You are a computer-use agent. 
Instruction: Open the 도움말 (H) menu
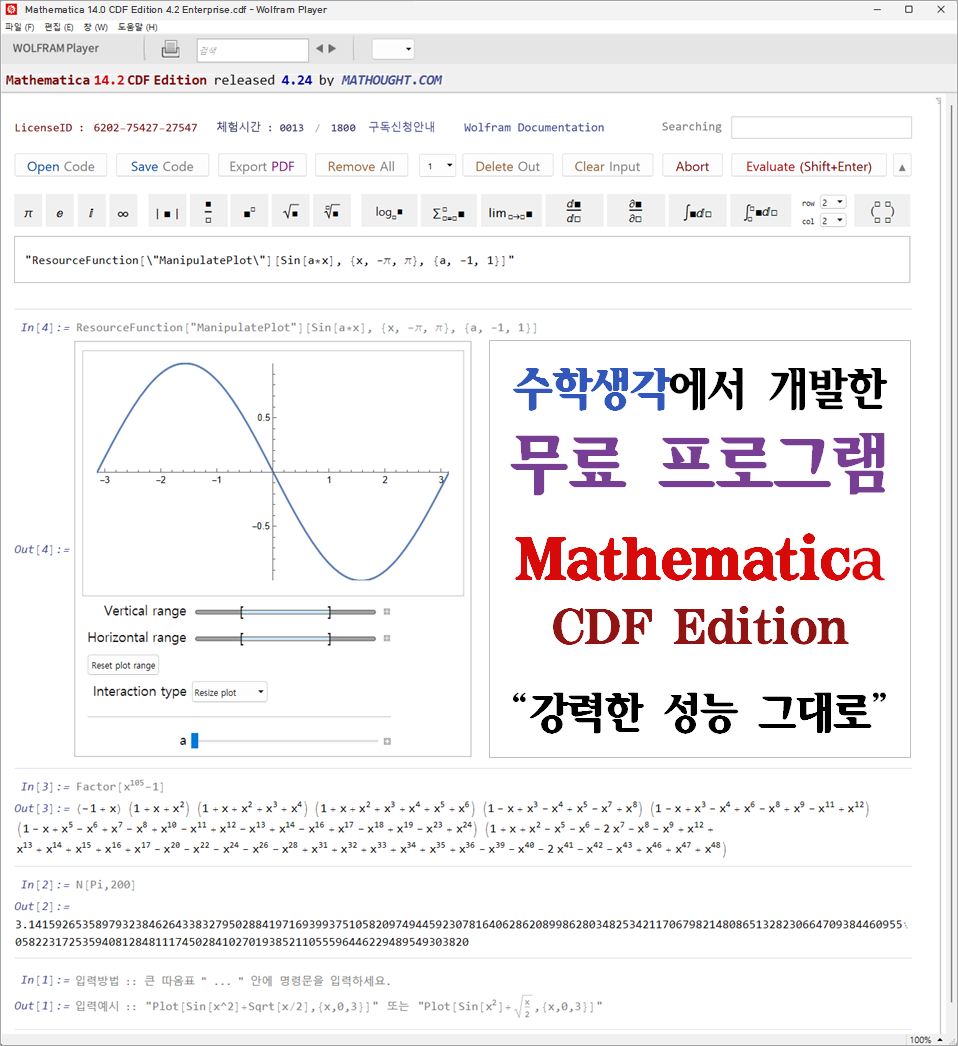pos(137,27)
